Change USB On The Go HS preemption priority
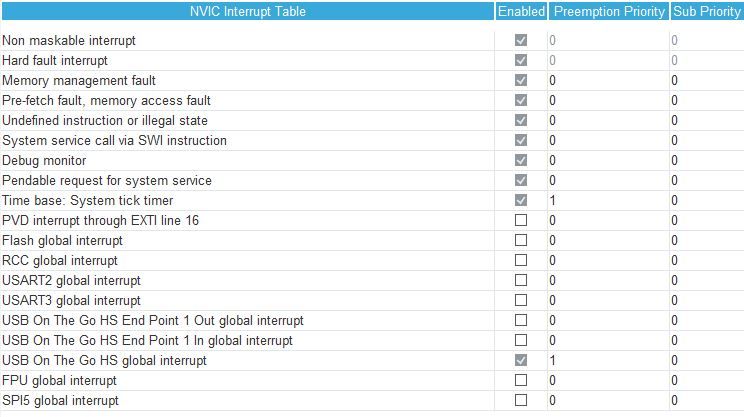 pos(608,360)
